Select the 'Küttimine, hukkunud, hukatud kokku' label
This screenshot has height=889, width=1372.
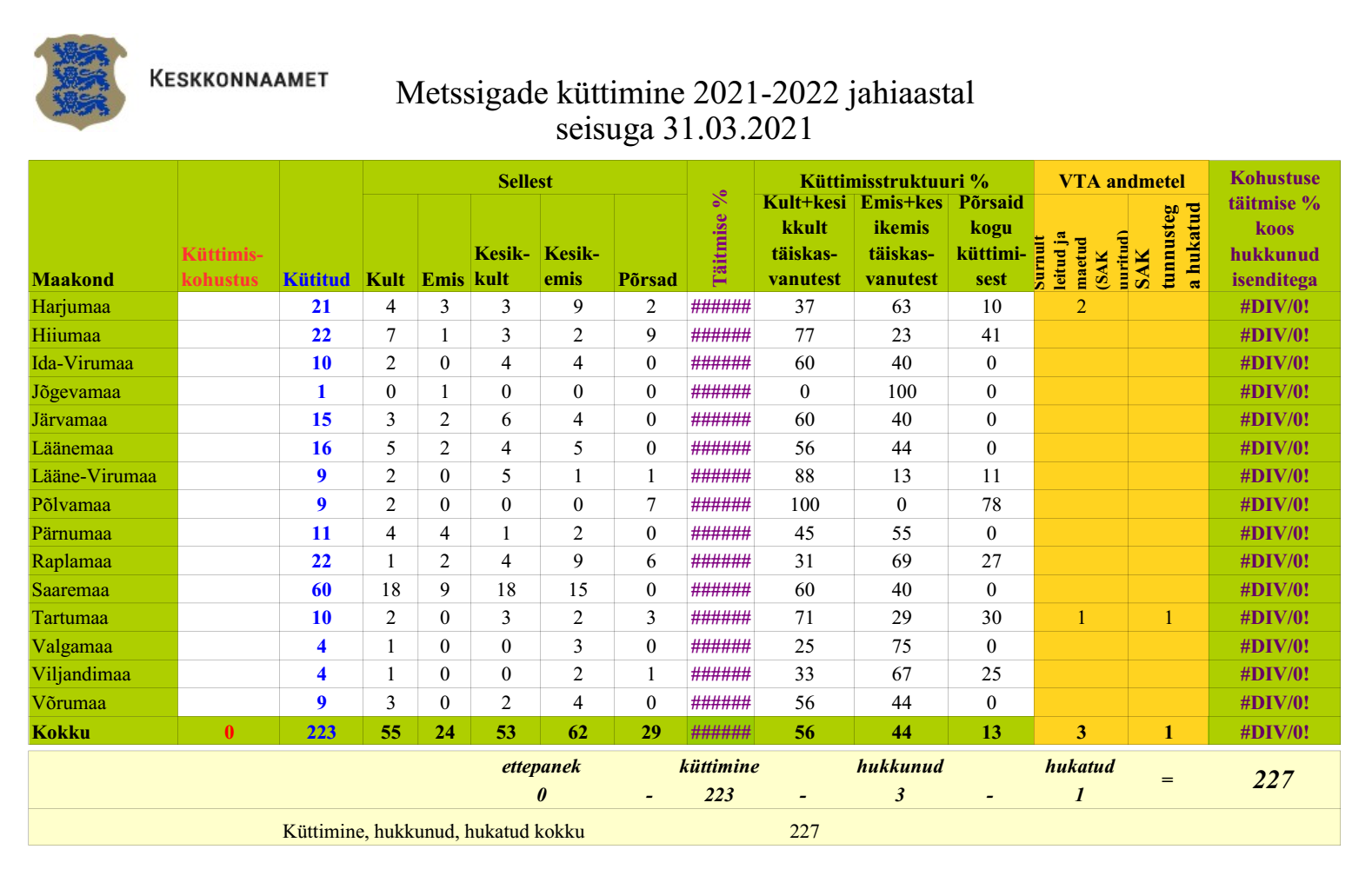(433, 832)
